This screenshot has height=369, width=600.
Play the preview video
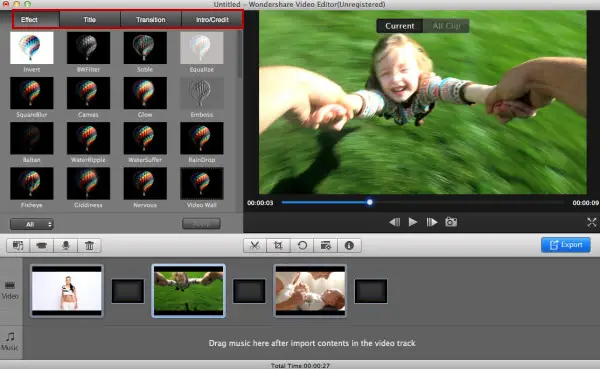pyautogui.click(x=413, y=222)
